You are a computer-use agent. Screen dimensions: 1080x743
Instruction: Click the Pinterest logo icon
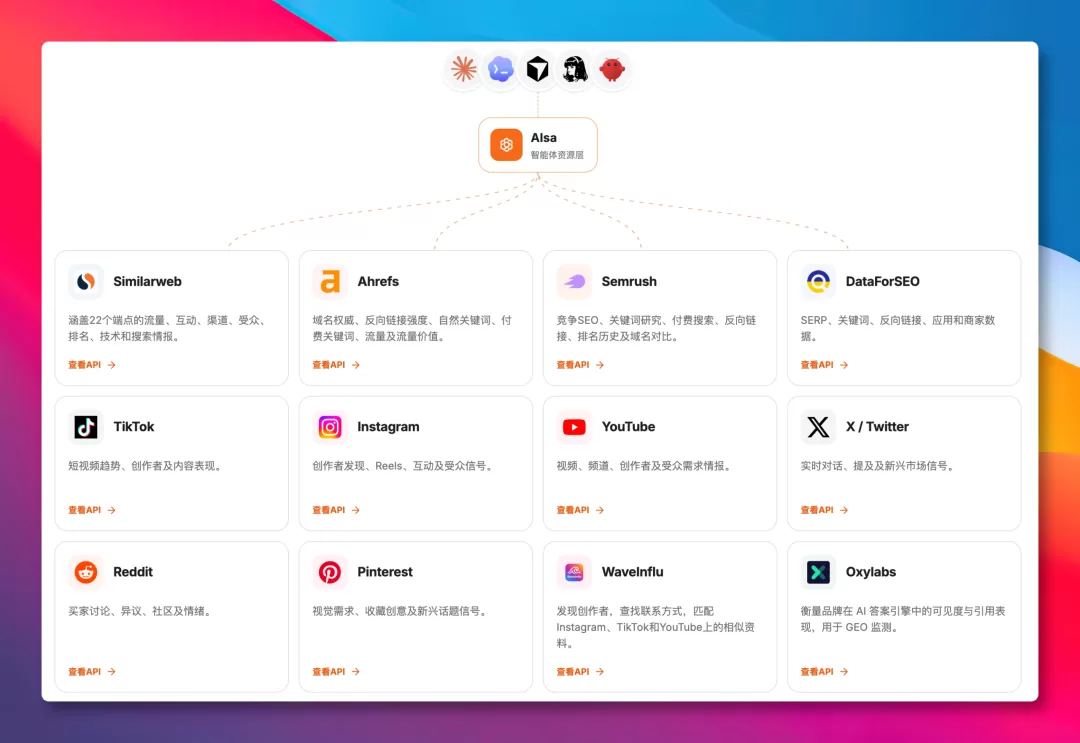pos(330,572)
